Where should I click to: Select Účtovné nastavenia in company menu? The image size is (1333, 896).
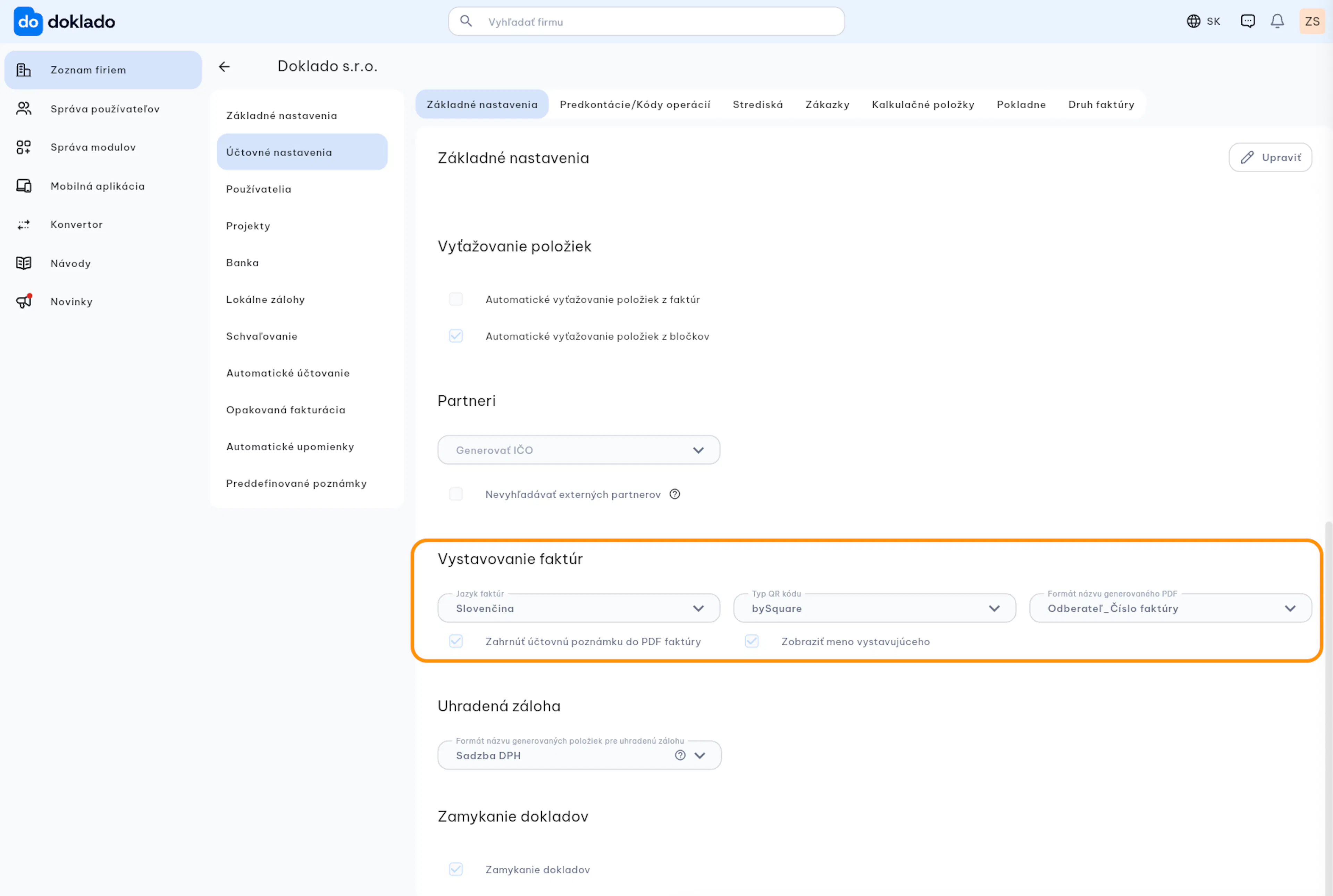[302, 152]
